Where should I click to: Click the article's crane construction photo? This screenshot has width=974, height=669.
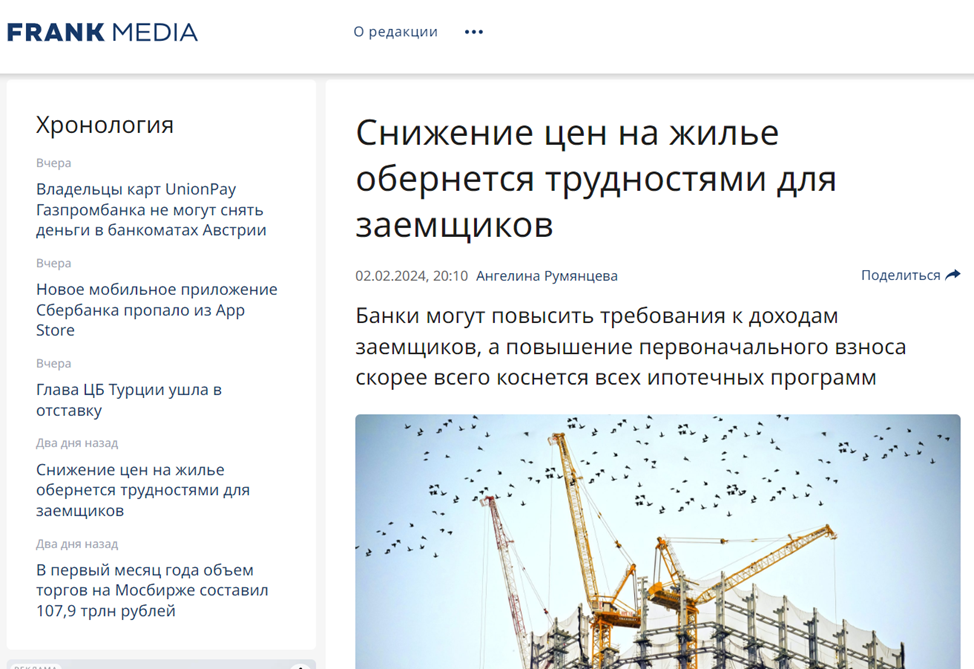click(658, 542)
